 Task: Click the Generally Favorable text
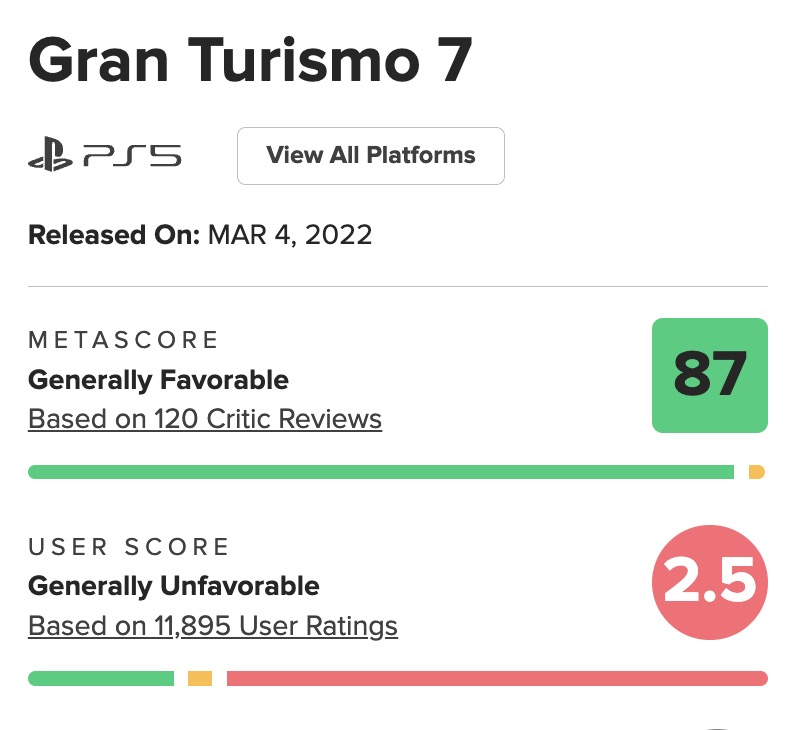pyautogui.click(x=158, y=380)
